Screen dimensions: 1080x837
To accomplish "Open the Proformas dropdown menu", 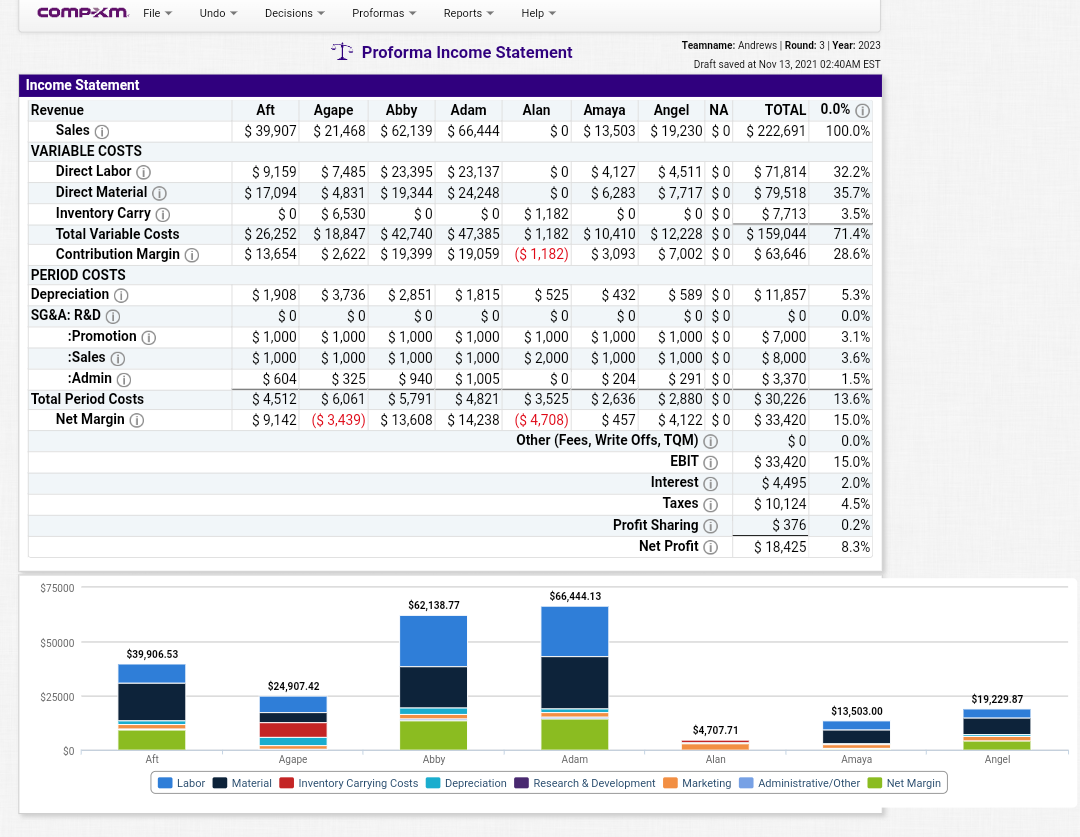I will point(384,13).
